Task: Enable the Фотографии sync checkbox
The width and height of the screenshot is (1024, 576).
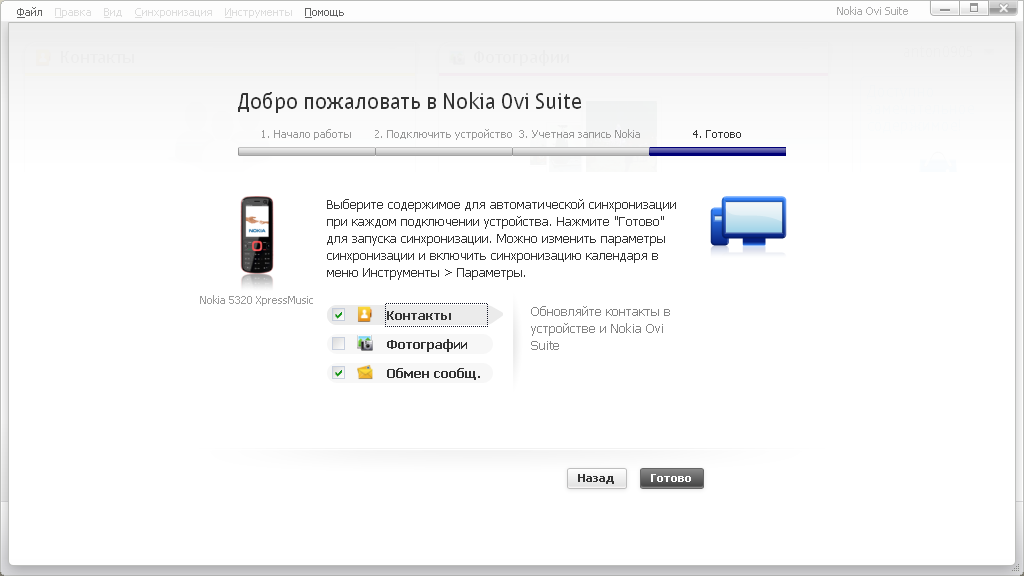Action: [339, 344]
